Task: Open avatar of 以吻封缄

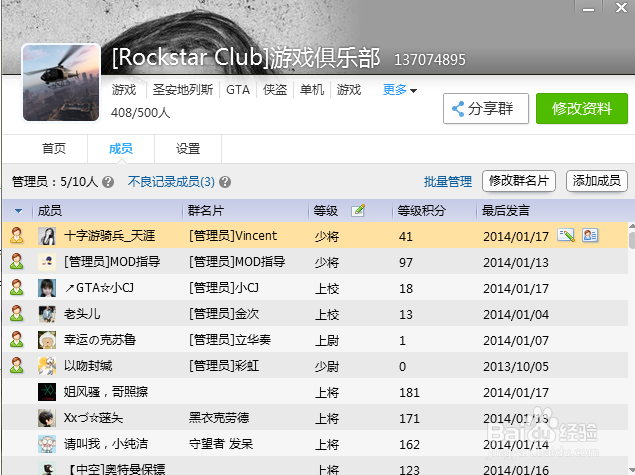Action: pyautogui.click(x=47, y=366)
